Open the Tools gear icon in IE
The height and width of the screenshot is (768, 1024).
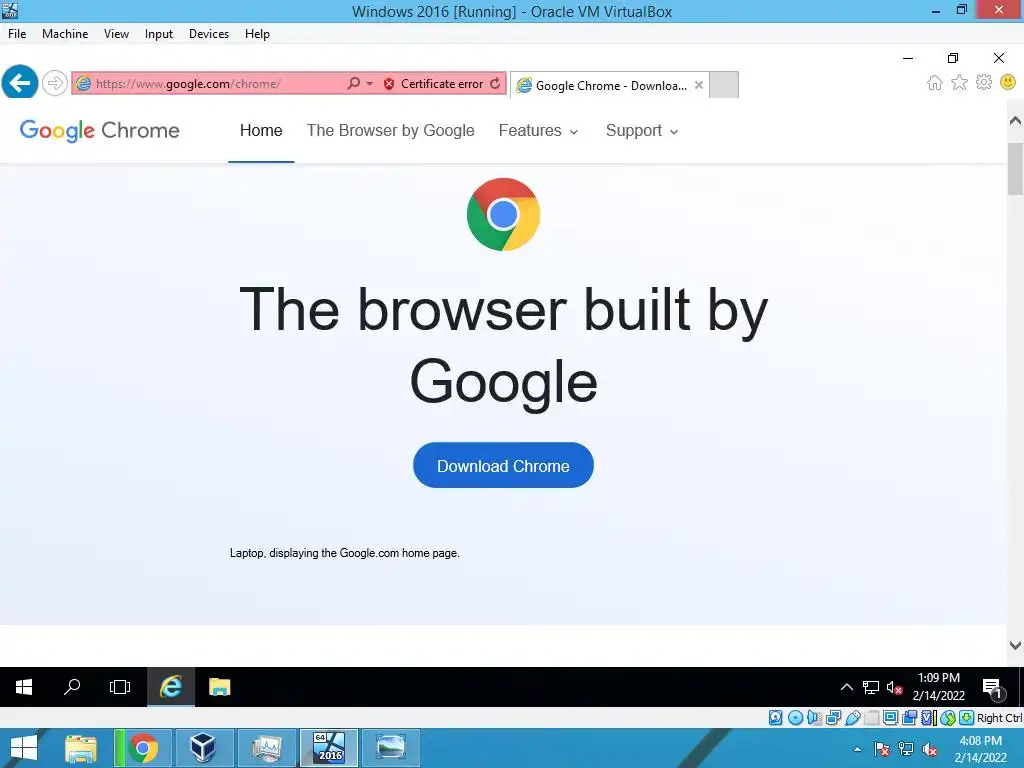984,82
